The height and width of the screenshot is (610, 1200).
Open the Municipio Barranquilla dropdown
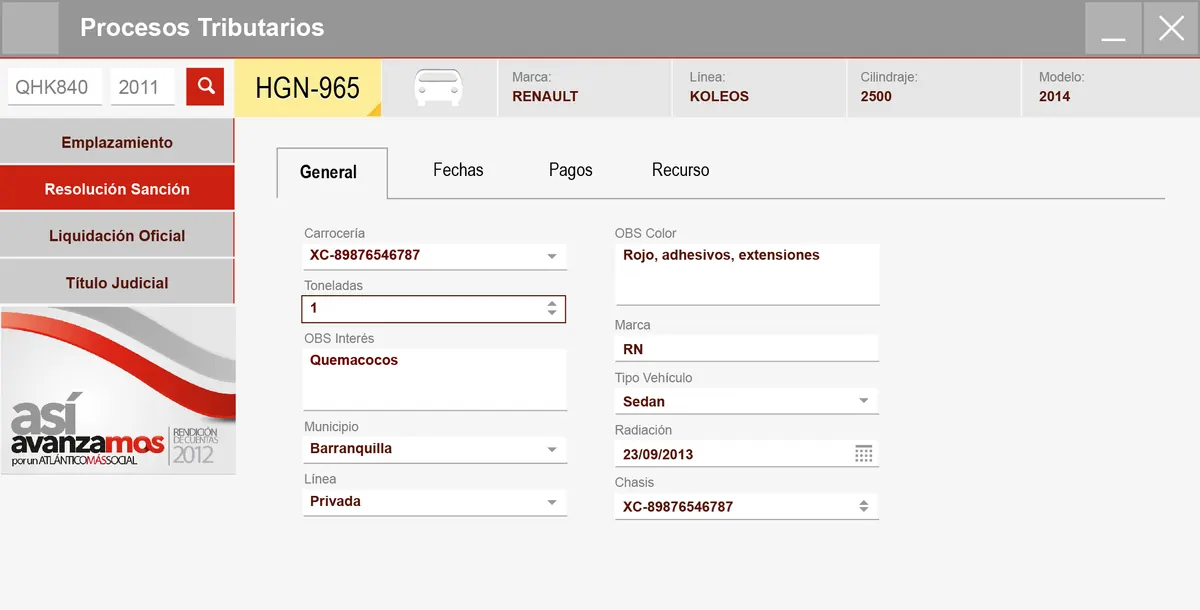point(552,450)
